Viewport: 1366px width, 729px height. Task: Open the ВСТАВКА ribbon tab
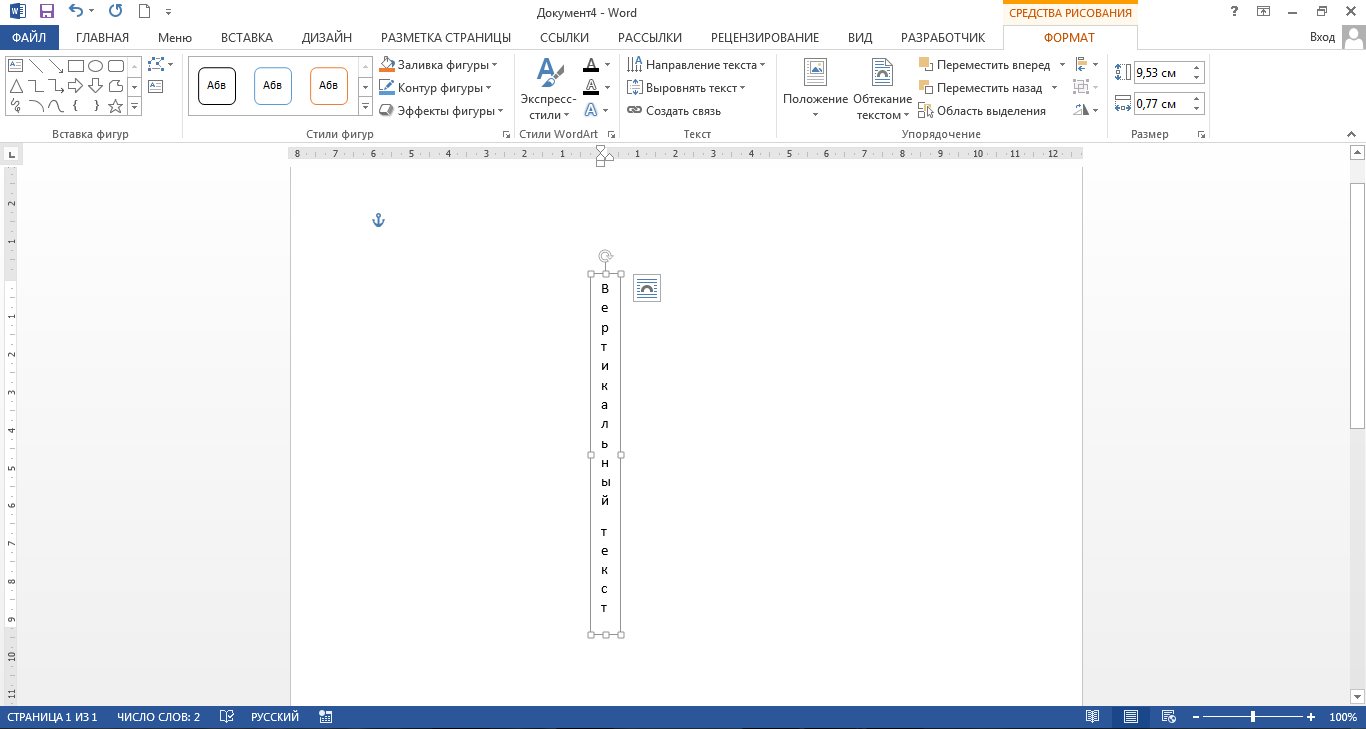pos(246,38)
